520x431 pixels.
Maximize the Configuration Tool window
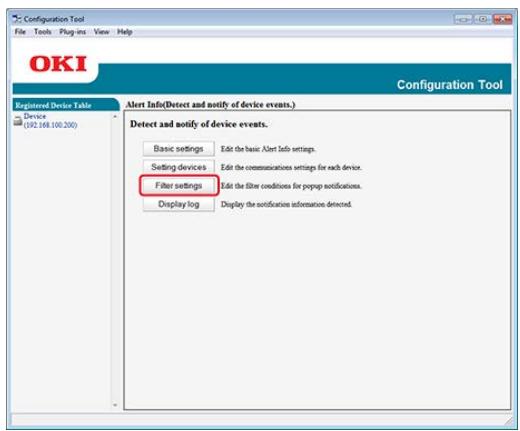pos(482,19)
